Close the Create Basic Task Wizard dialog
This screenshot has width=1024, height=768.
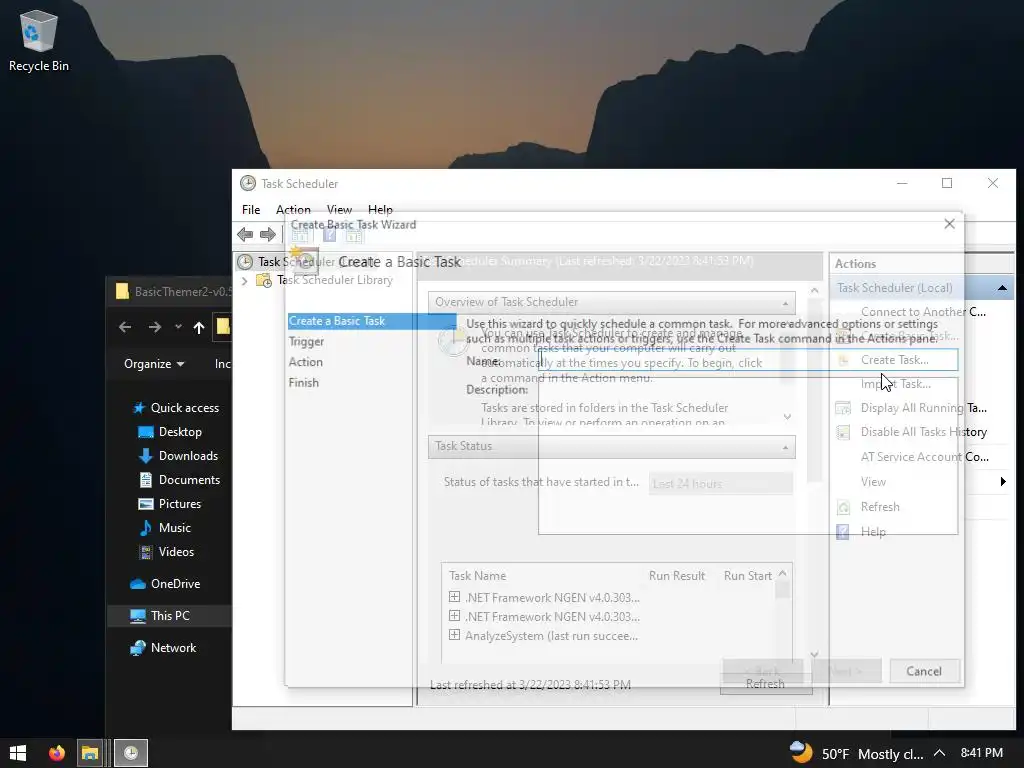pos(950,224)
